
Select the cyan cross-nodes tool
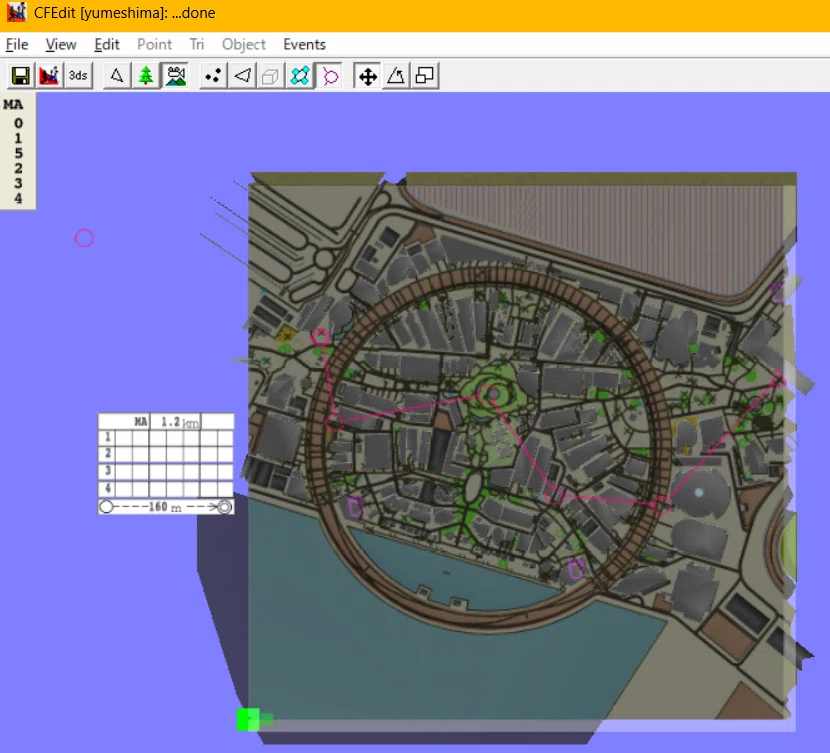[300, 76]
